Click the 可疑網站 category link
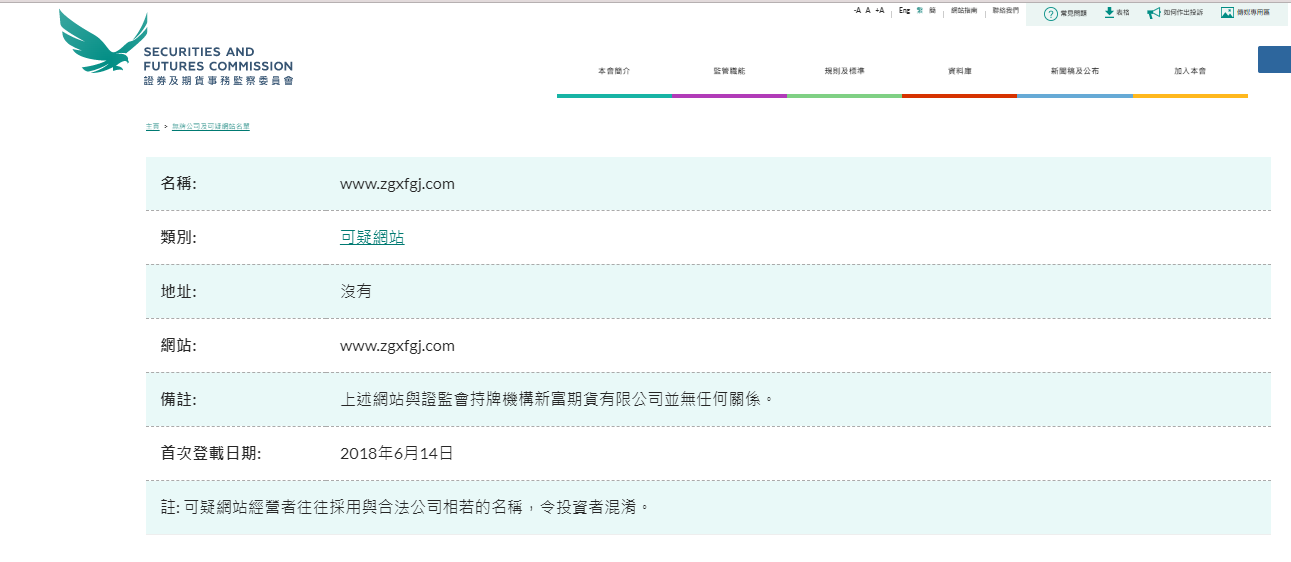1291x562 pixels. coord(372,238)
